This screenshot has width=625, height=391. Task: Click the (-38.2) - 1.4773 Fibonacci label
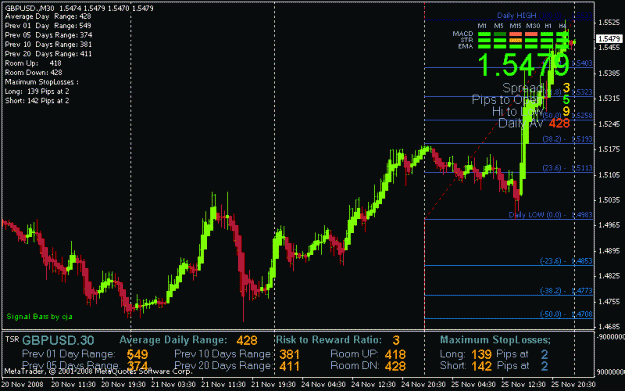tap(566, 291)
